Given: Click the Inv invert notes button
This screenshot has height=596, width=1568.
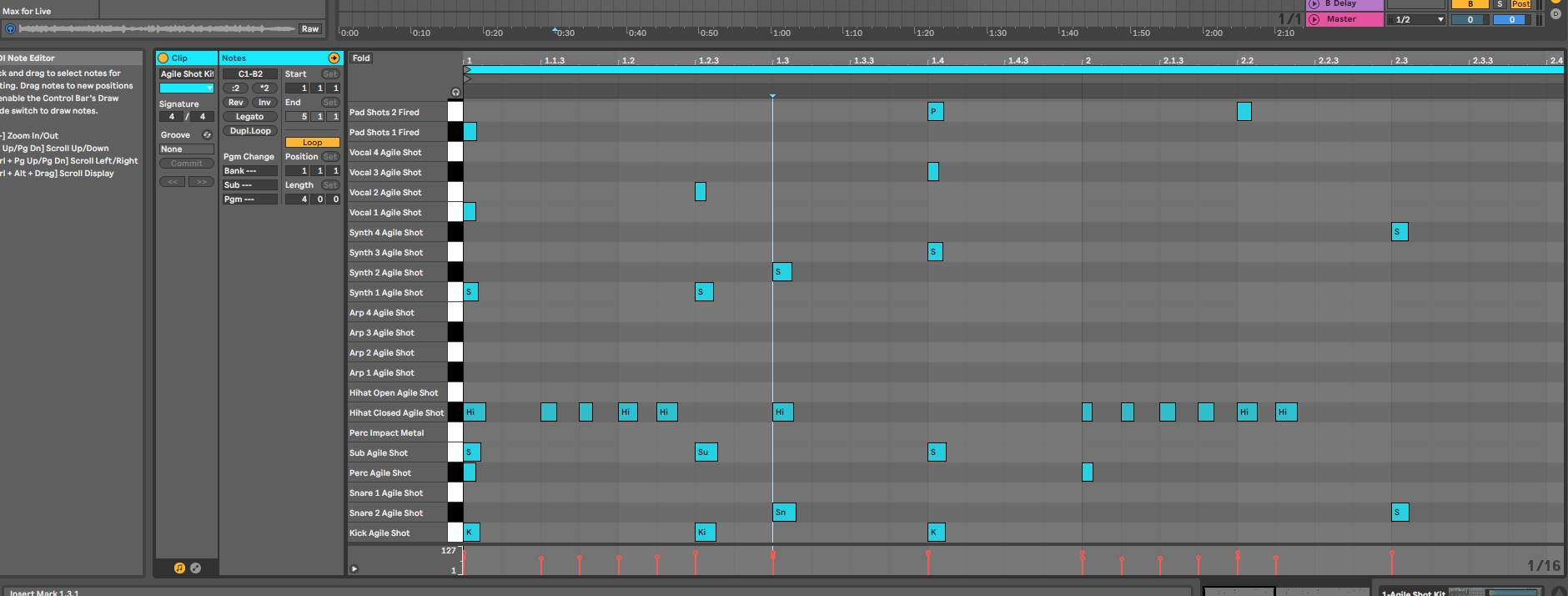Looking at the screenshot, I should 264,103.
